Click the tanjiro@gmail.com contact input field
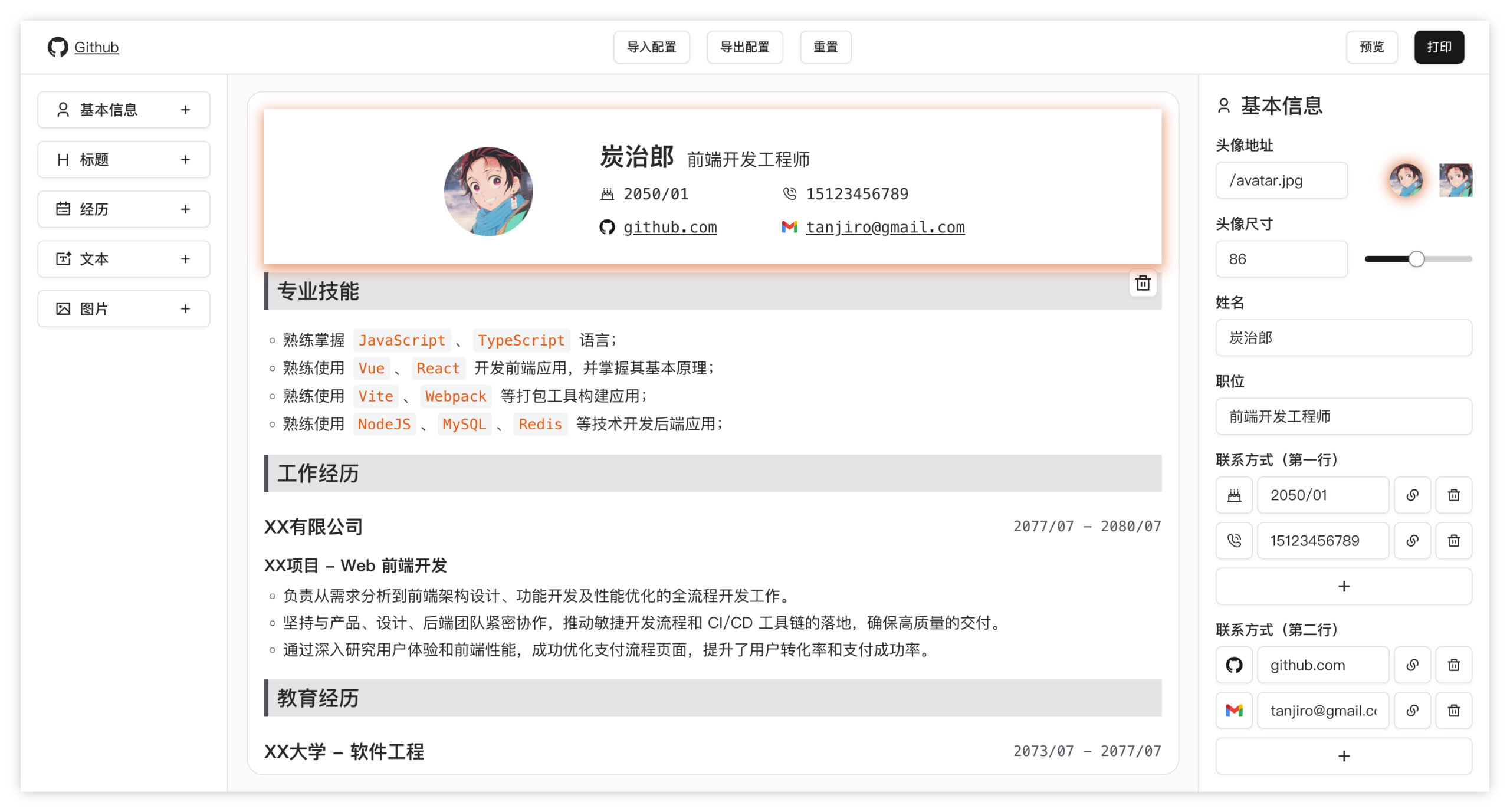 click(x=1322, y=711)
